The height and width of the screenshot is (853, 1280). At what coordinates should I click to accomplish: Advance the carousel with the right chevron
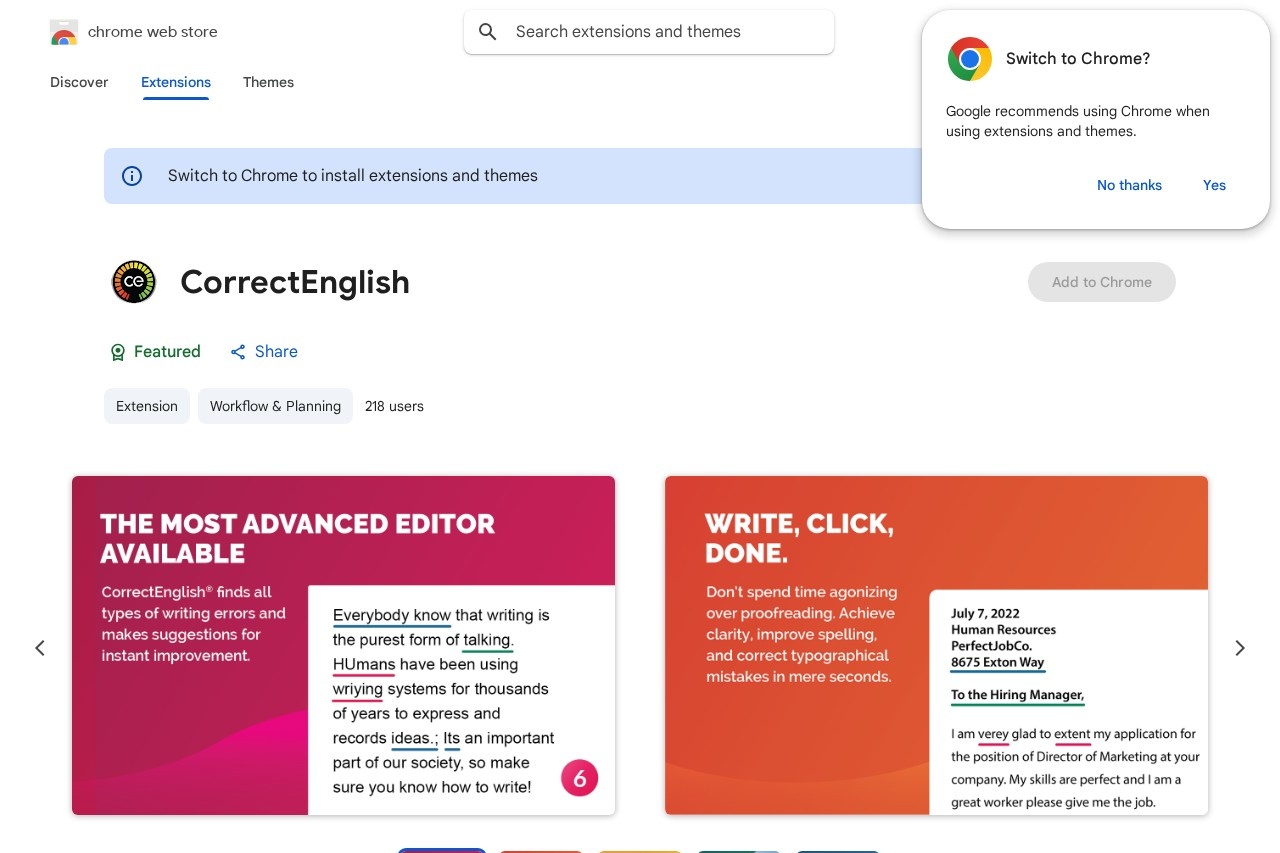1240,647
